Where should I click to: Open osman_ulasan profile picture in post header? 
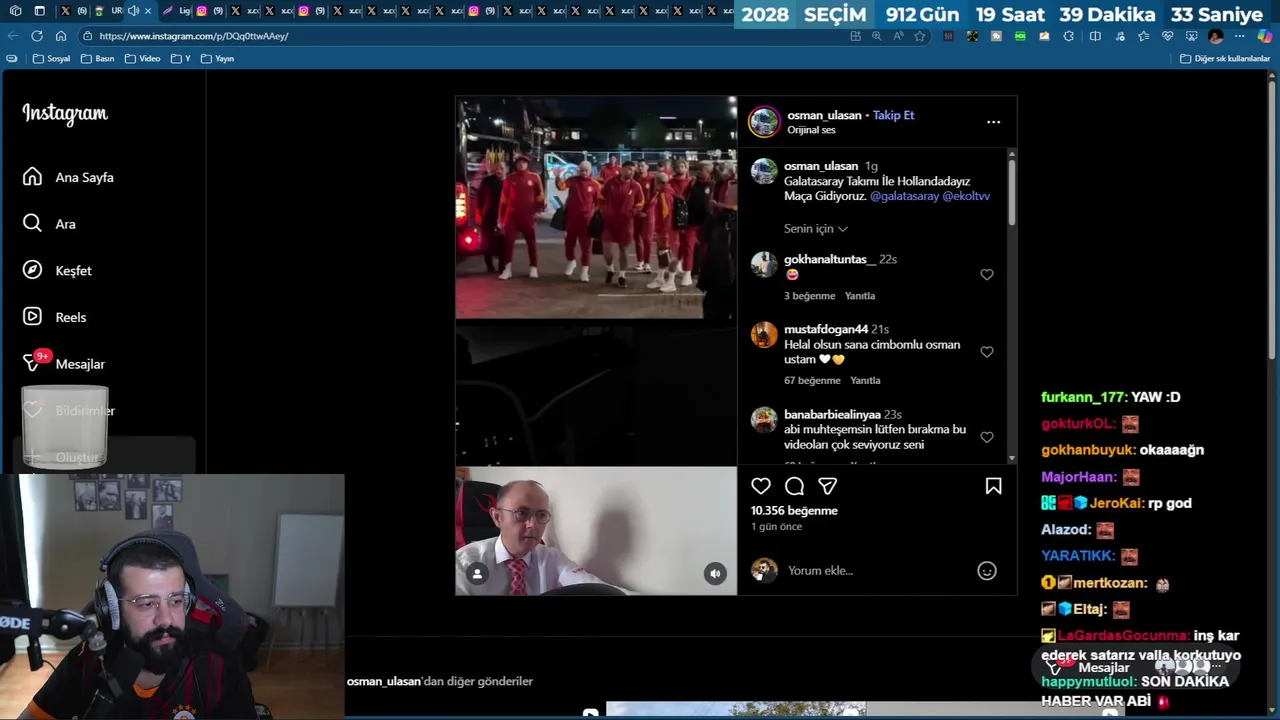pos(764,122)
